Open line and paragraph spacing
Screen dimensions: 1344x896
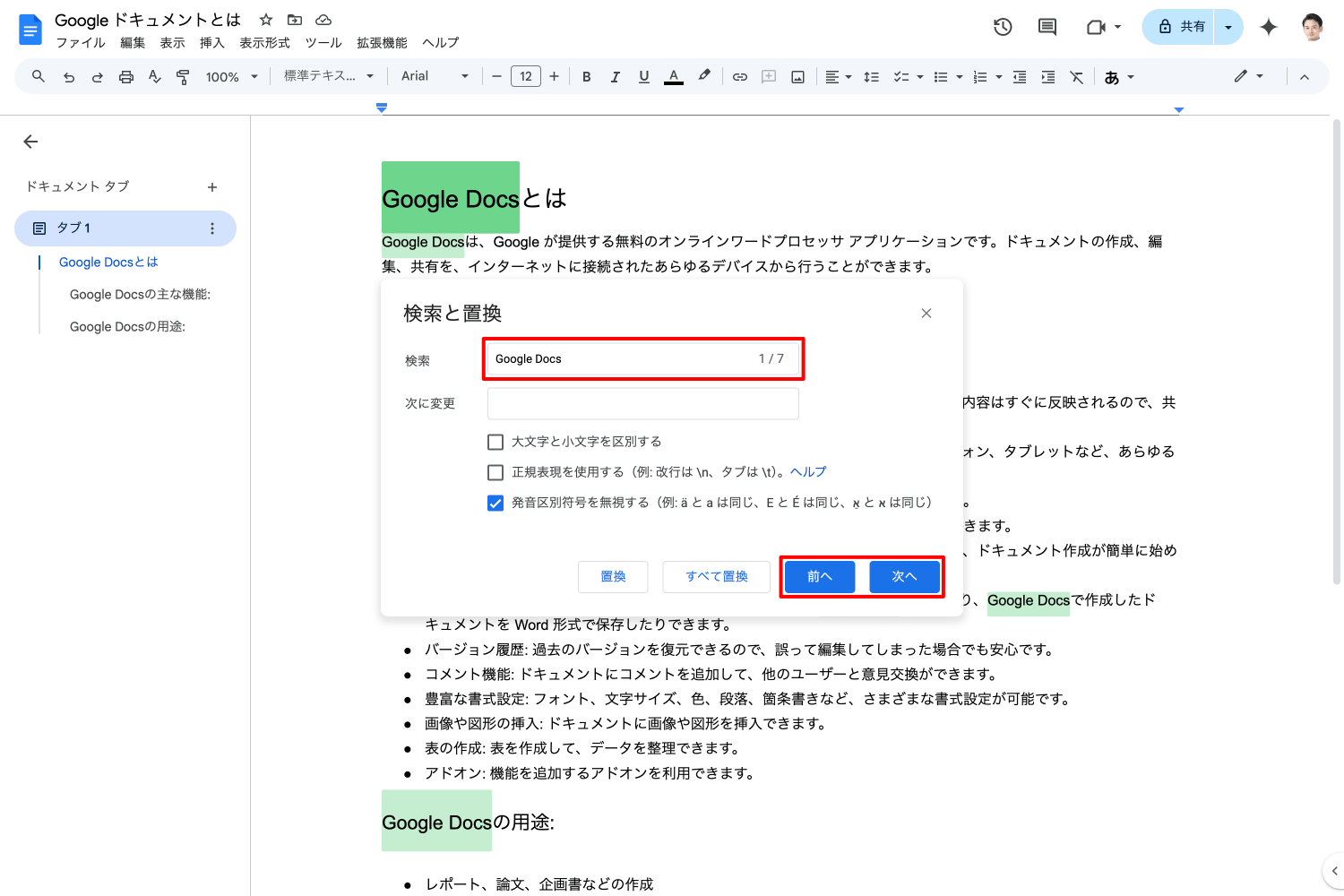[871, 77]
